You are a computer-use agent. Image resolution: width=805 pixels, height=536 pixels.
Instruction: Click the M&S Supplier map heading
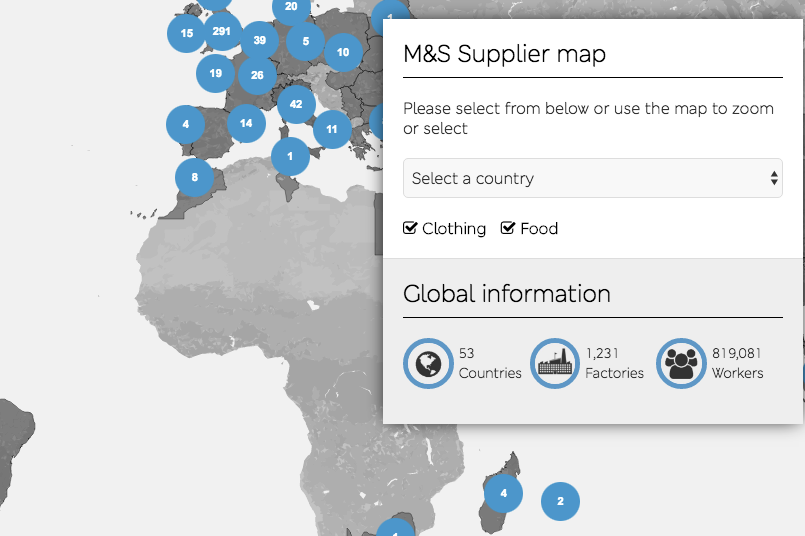point(505,53)
